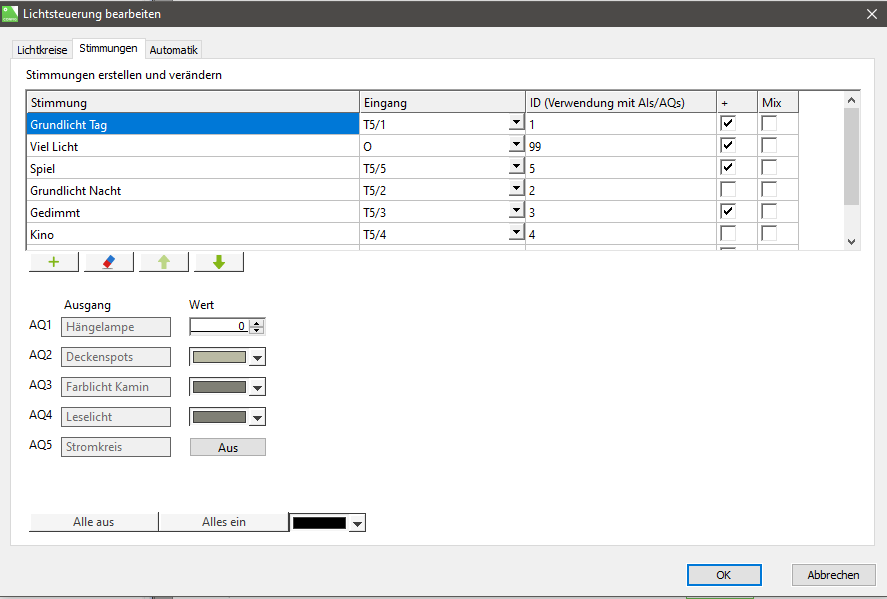Click the green plus add mood button
Screen dimensions: 887x599
(x=54, y=262)
